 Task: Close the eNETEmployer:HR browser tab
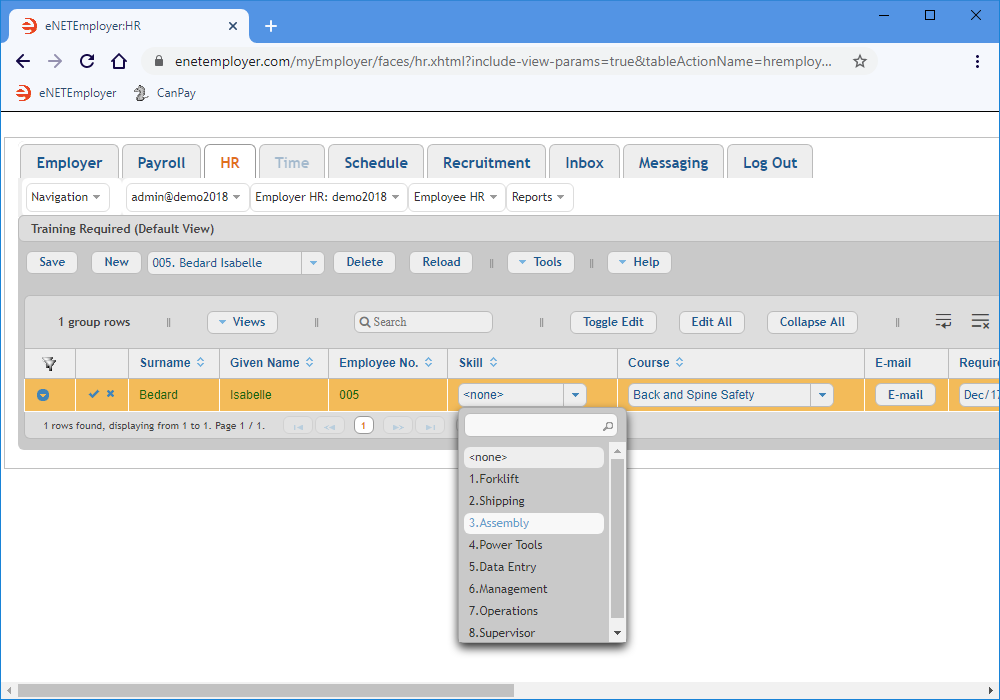233,26
